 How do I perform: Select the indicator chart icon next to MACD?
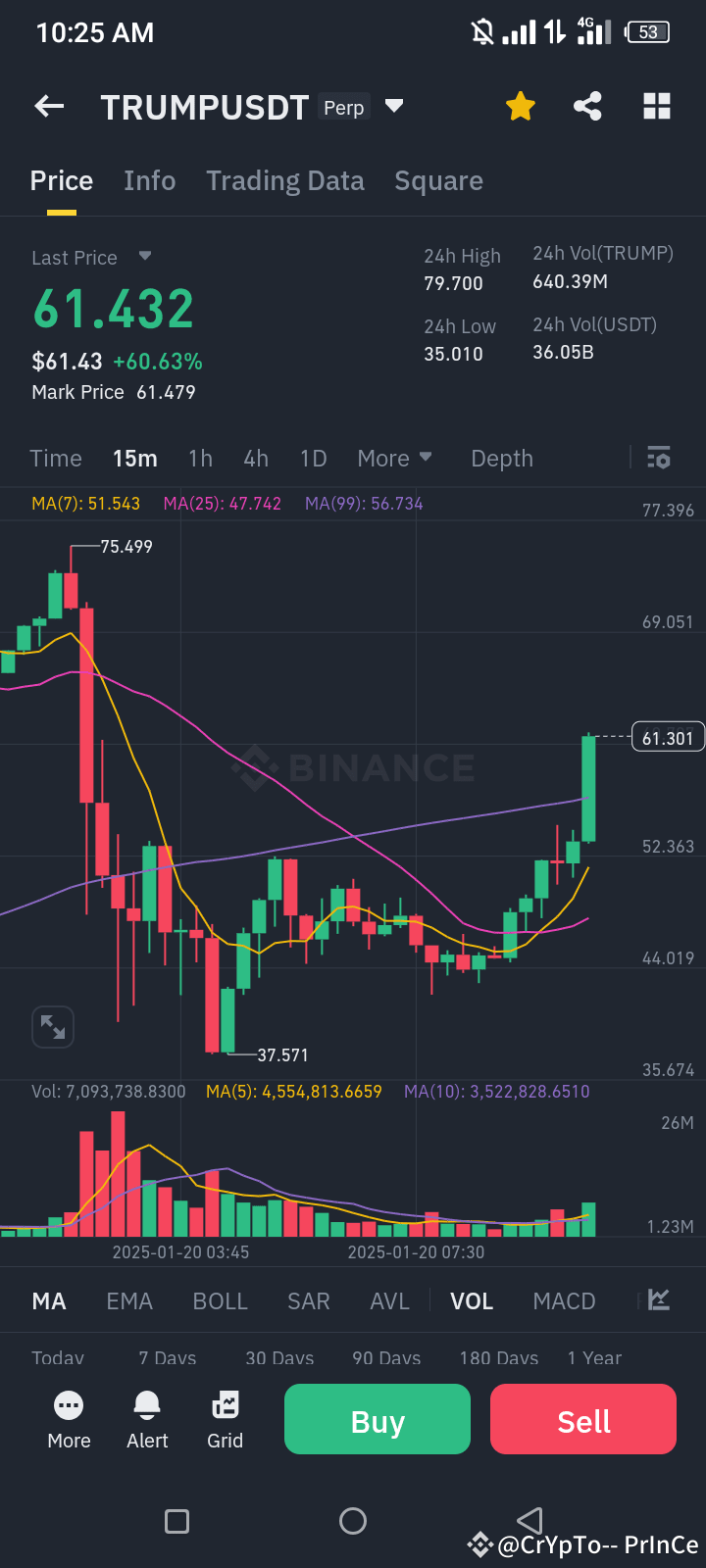(x=657, y=1300)
